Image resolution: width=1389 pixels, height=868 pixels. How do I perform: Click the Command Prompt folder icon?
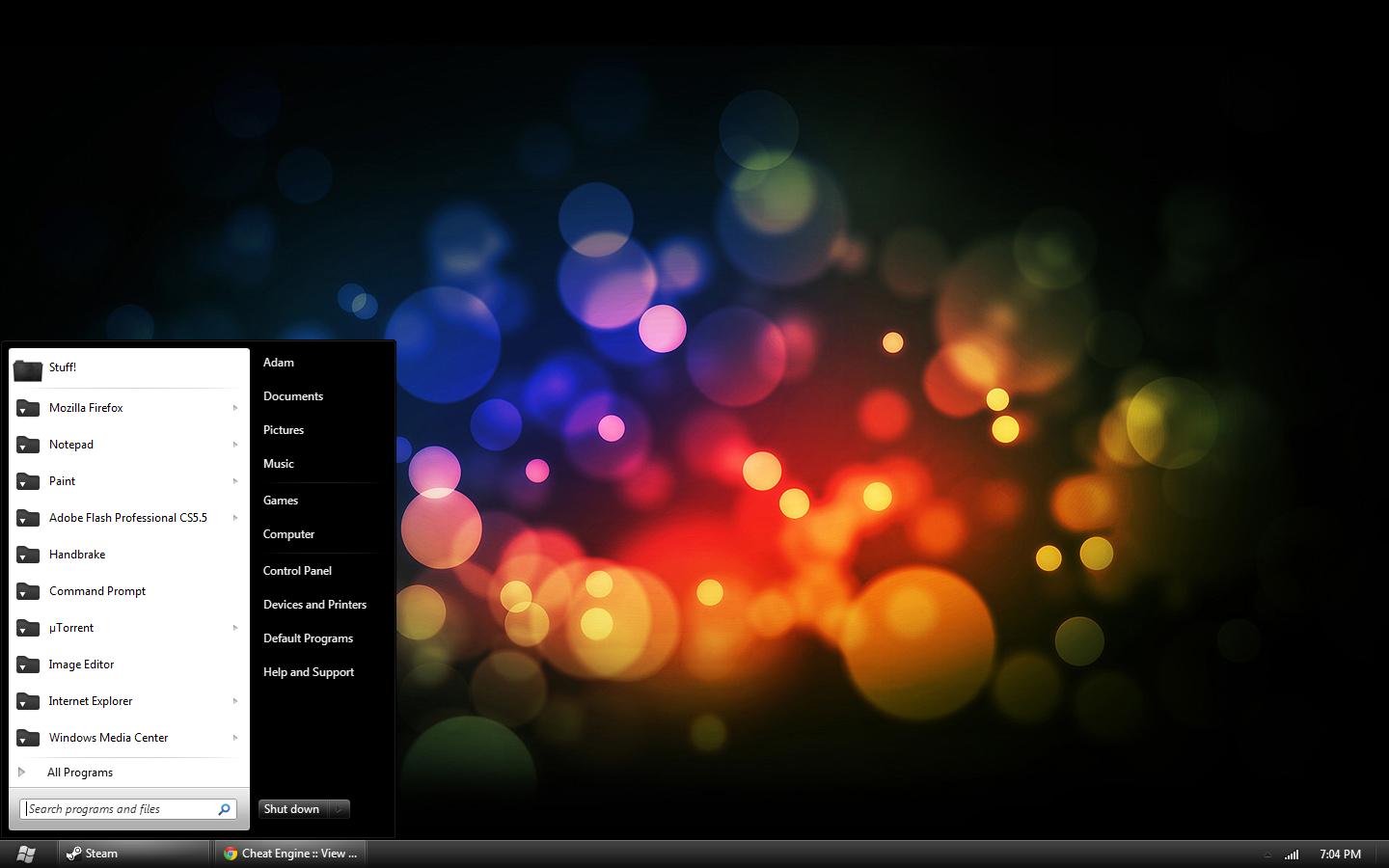tap(28, 591)
